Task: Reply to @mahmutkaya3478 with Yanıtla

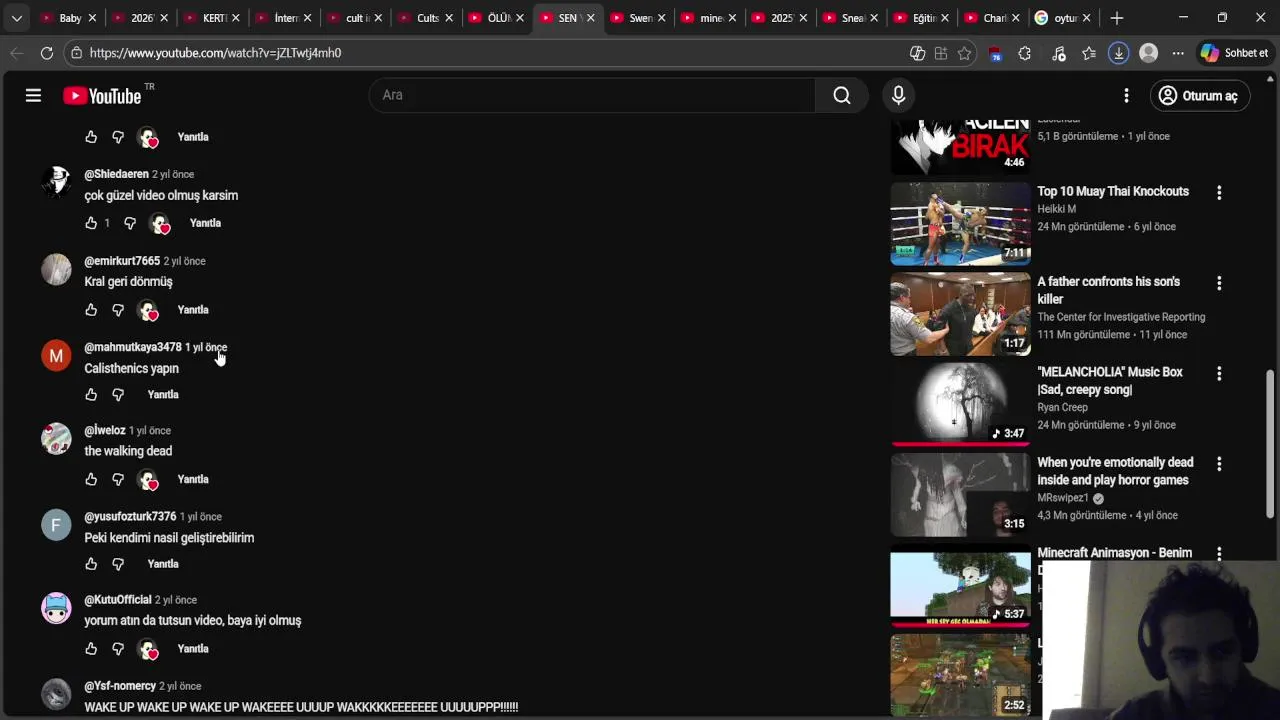Action: click(x=163, y=395)
